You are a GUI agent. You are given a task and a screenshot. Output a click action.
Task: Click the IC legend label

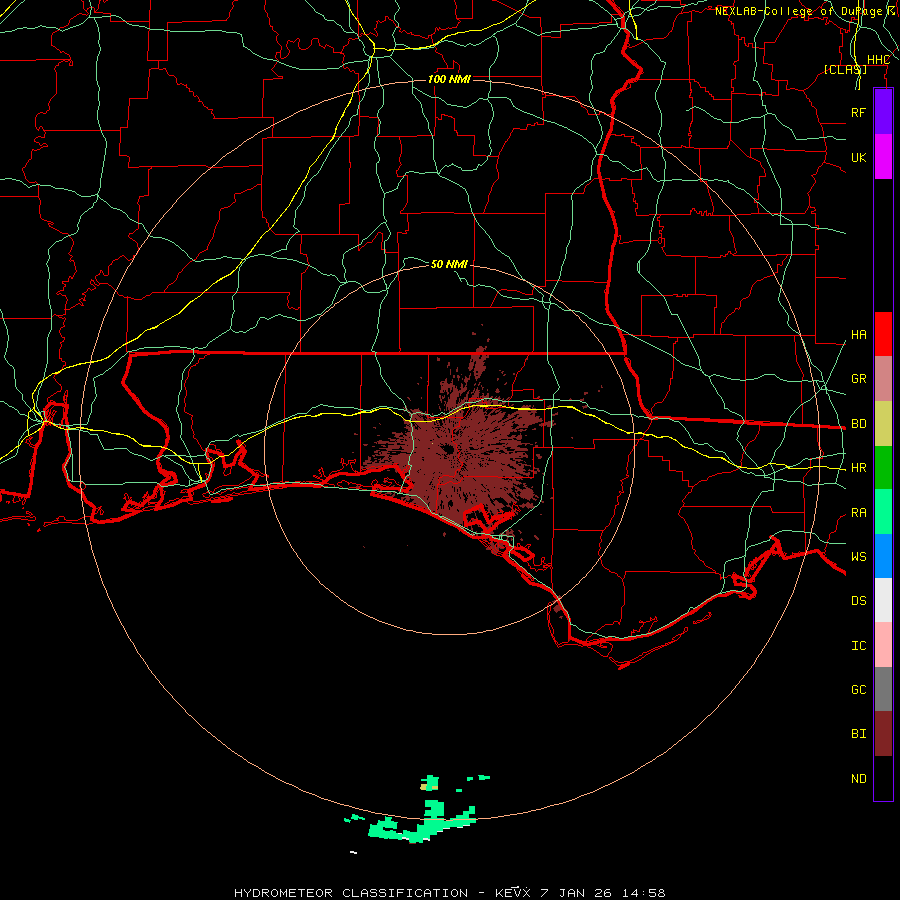click(x=858, y=646)
